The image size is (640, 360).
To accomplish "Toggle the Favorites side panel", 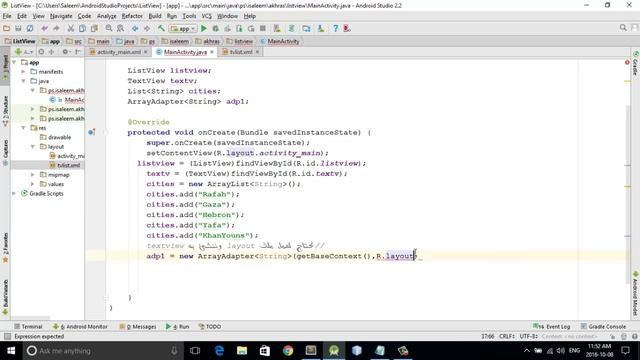I will point(5,248).
